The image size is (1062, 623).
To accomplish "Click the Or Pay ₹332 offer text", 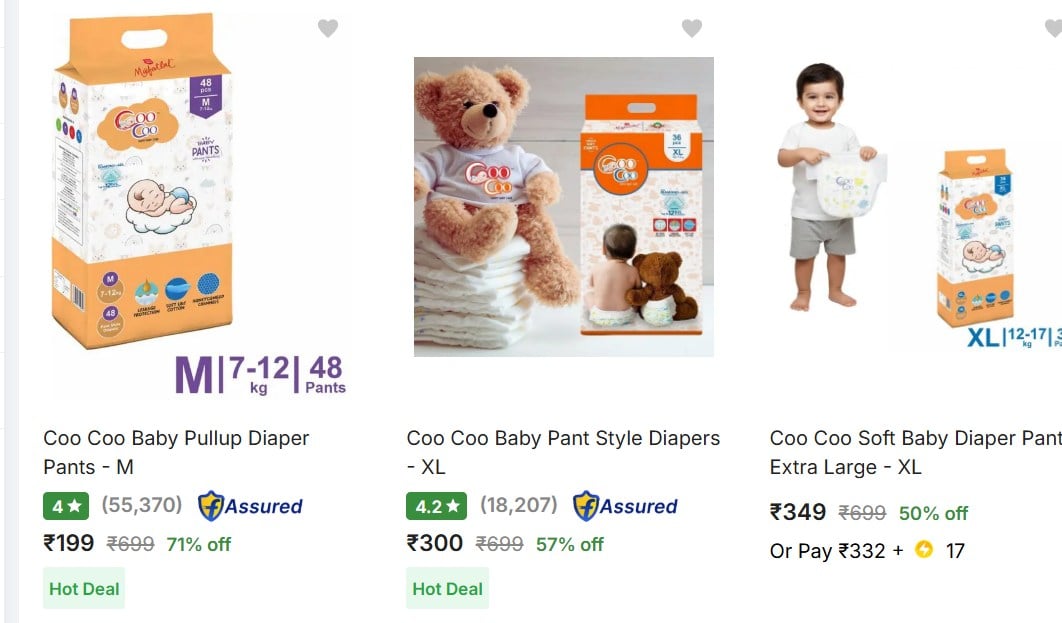I will pos(836,551).
